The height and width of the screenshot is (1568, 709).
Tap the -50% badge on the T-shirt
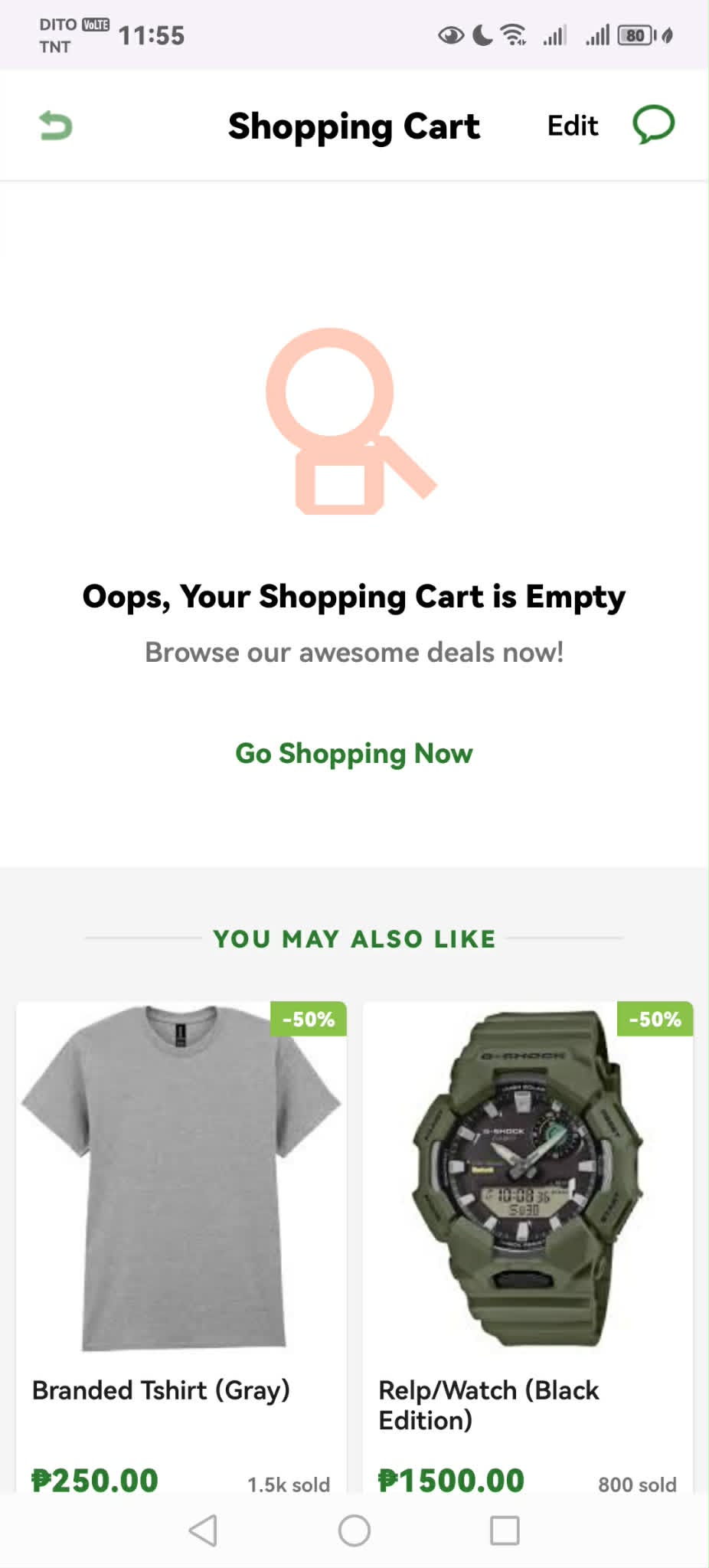coord(309,1020)
